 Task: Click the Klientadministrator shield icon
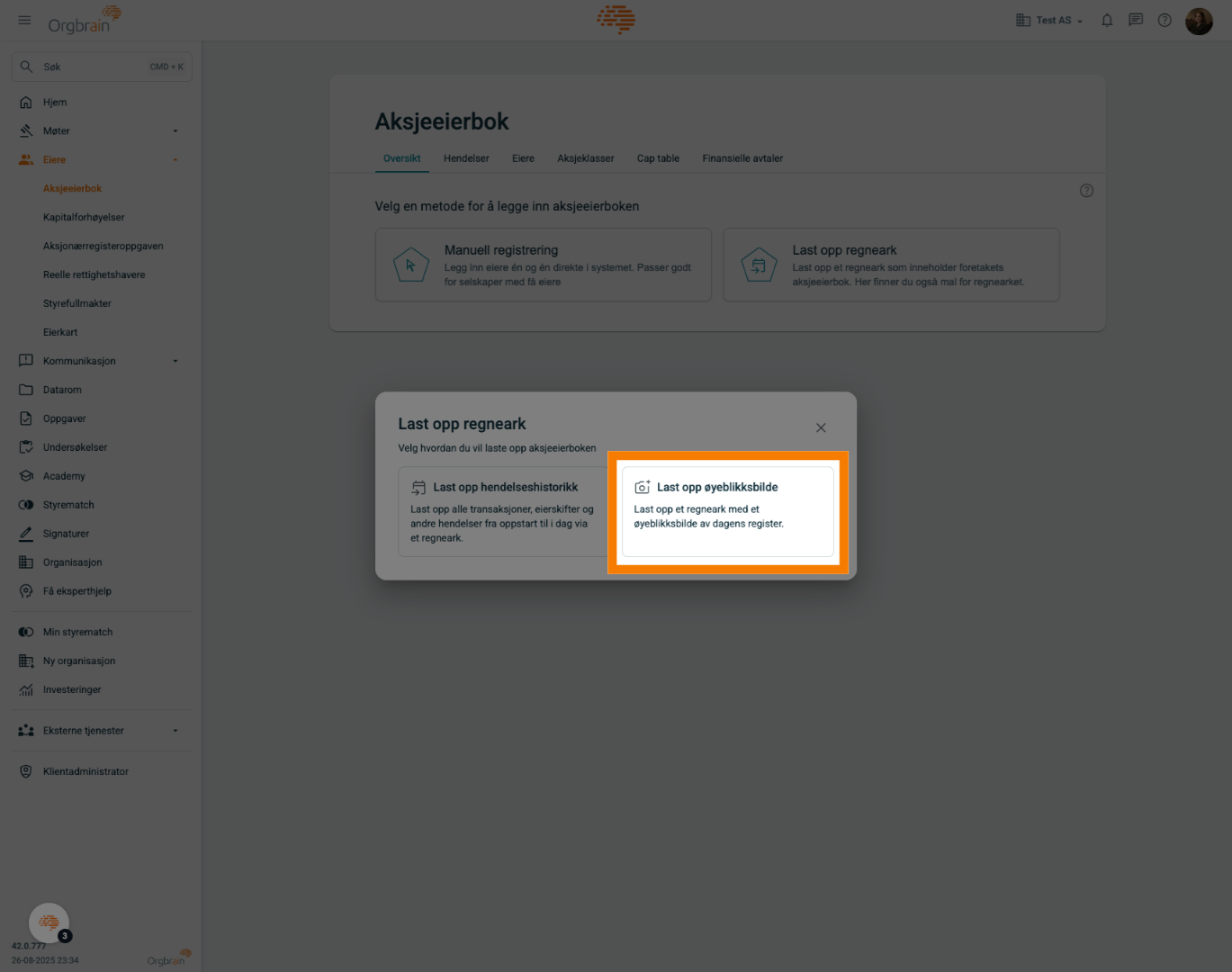26,771
